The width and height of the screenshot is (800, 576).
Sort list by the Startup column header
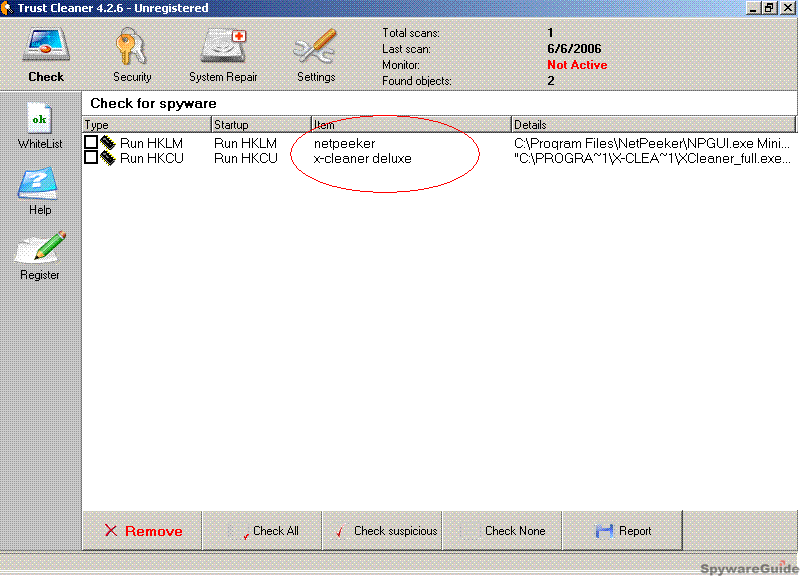pyautogui.click(x=261, y=124)
